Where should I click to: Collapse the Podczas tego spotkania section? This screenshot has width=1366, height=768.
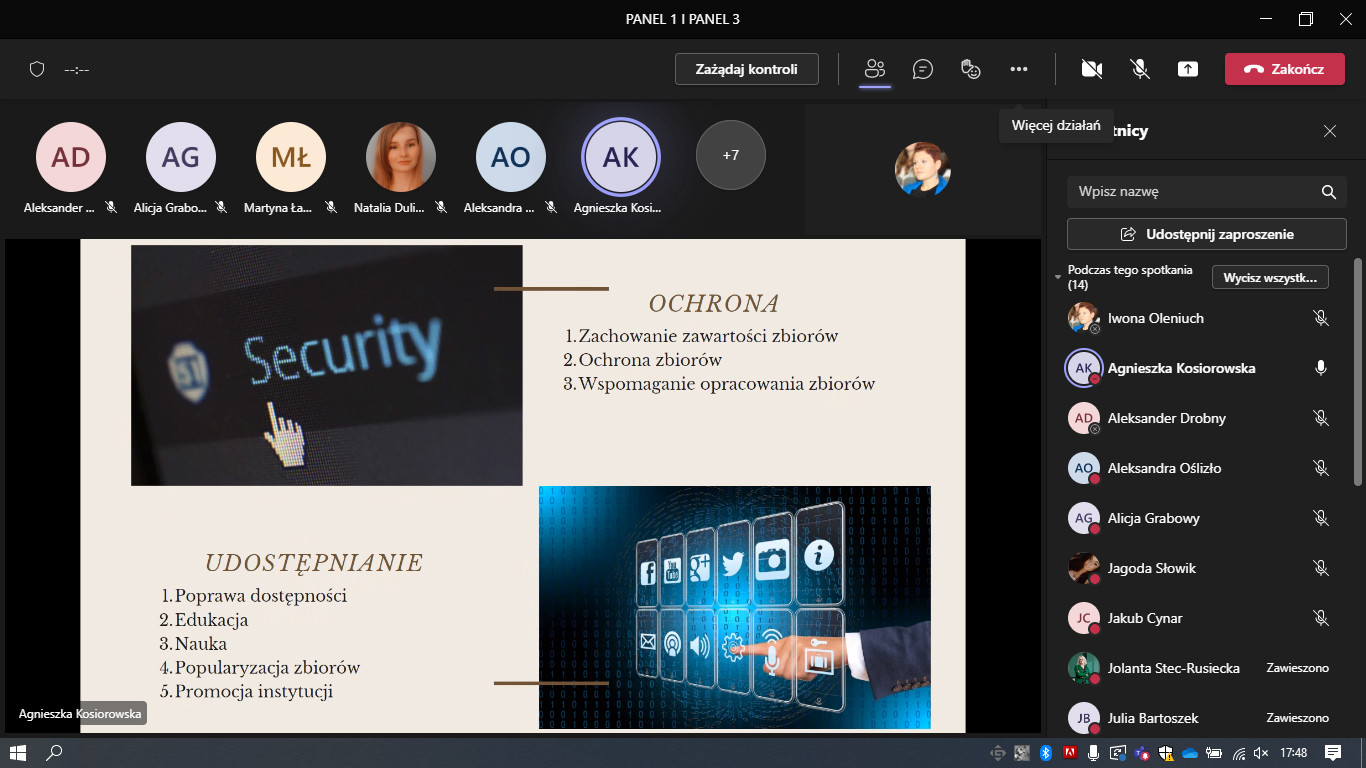coord(1058,277)
